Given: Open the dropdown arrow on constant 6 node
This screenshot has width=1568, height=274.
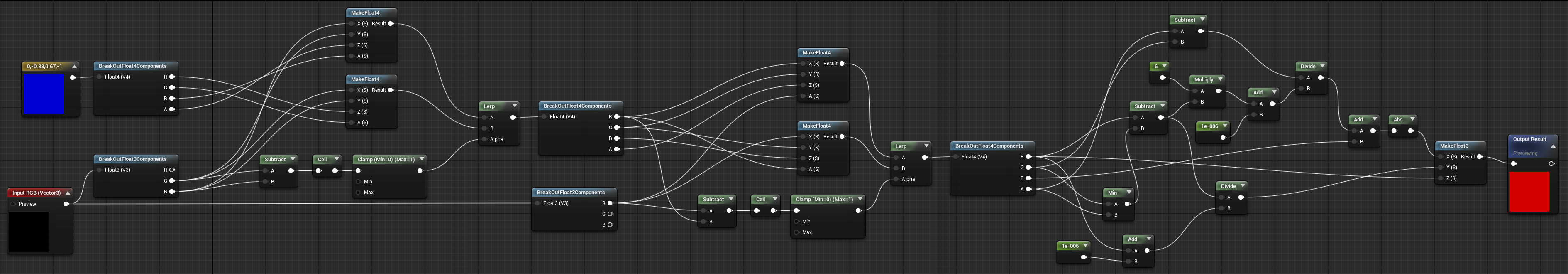Looking at the screenshot, I should 1165,66.
